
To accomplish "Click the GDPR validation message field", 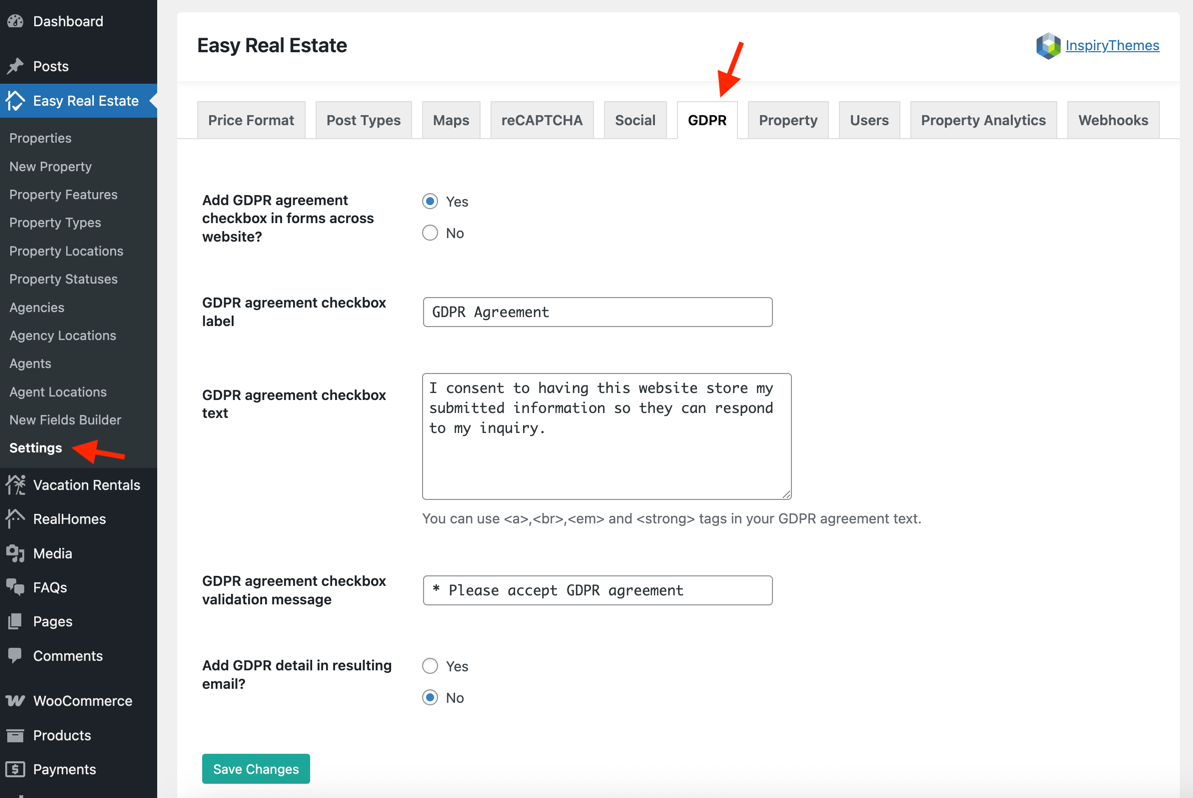I will point(597,590).
